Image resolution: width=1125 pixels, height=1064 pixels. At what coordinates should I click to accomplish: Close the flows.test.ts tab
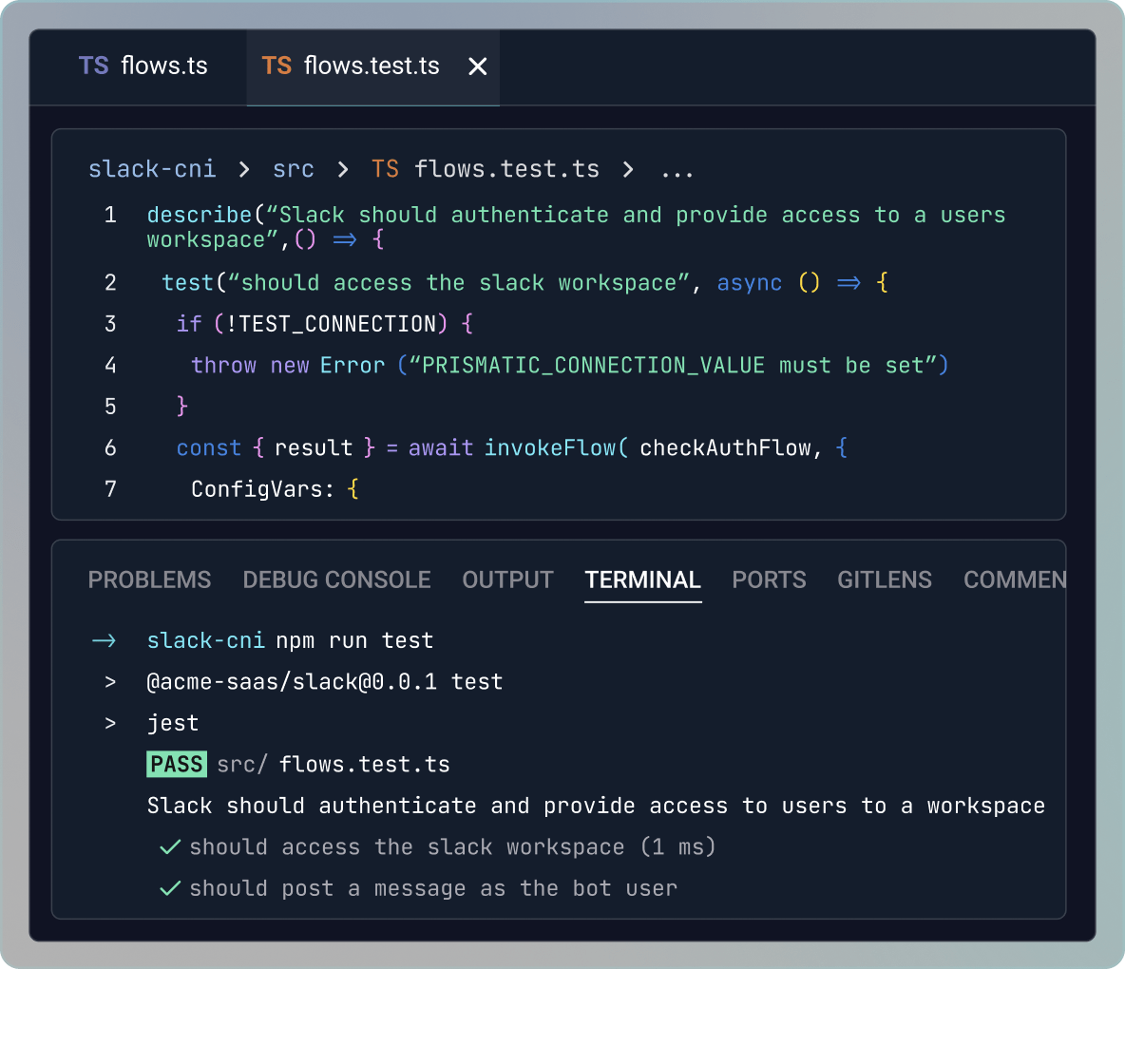(x=478, y=66)
